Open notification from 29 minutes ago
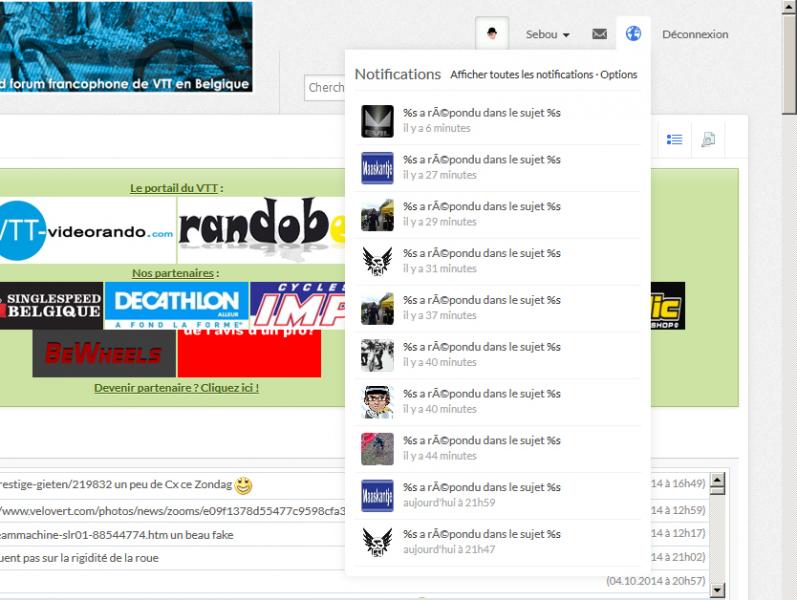This screenshot has width=797, height=600. [x=497, y=215]
